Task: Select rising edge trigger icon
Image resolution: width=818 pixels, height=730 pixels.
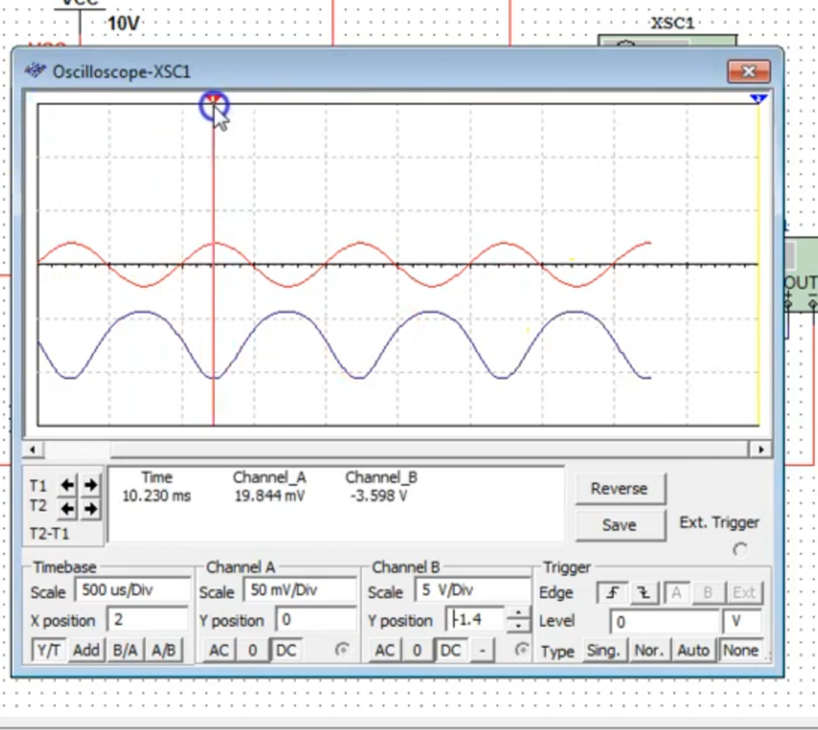Action: (609, 592)
